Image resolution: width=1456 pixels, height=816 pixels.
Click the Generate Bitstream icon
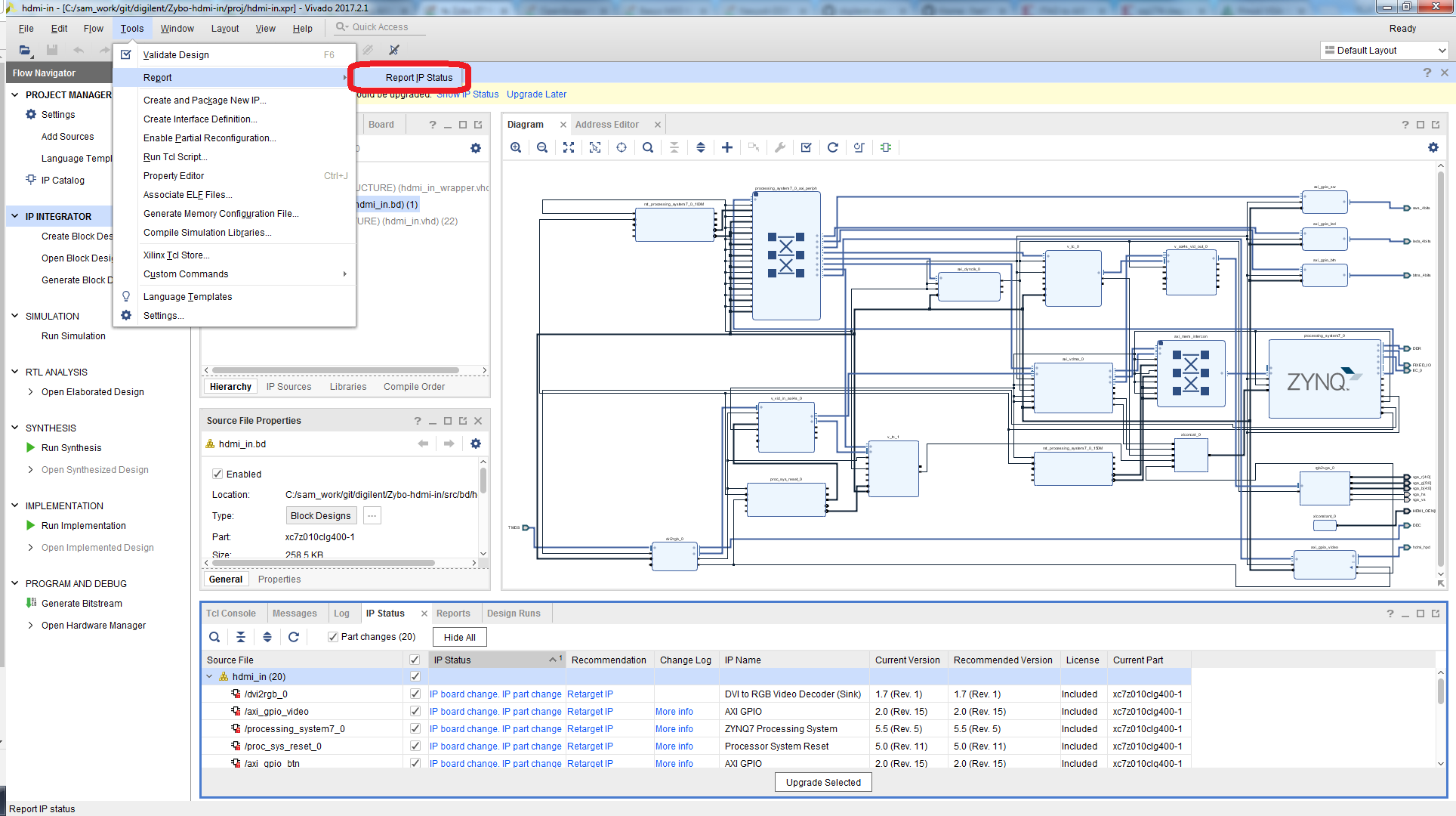(x=31, y=603)
